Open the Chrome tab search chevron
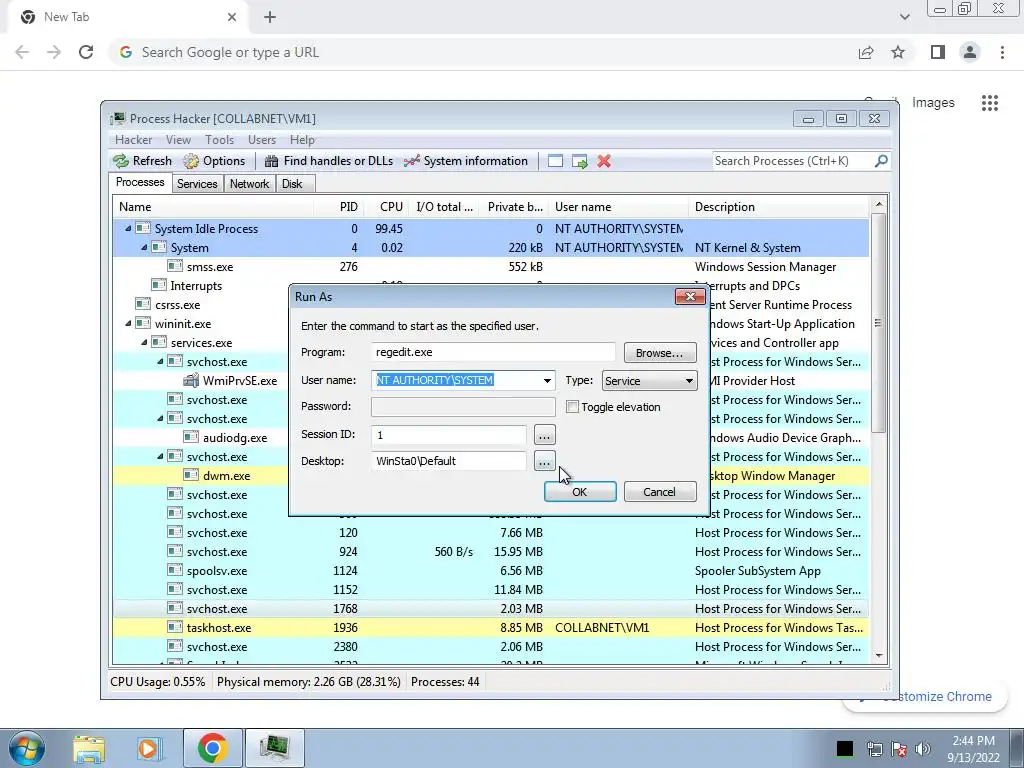 coord(904,17)
